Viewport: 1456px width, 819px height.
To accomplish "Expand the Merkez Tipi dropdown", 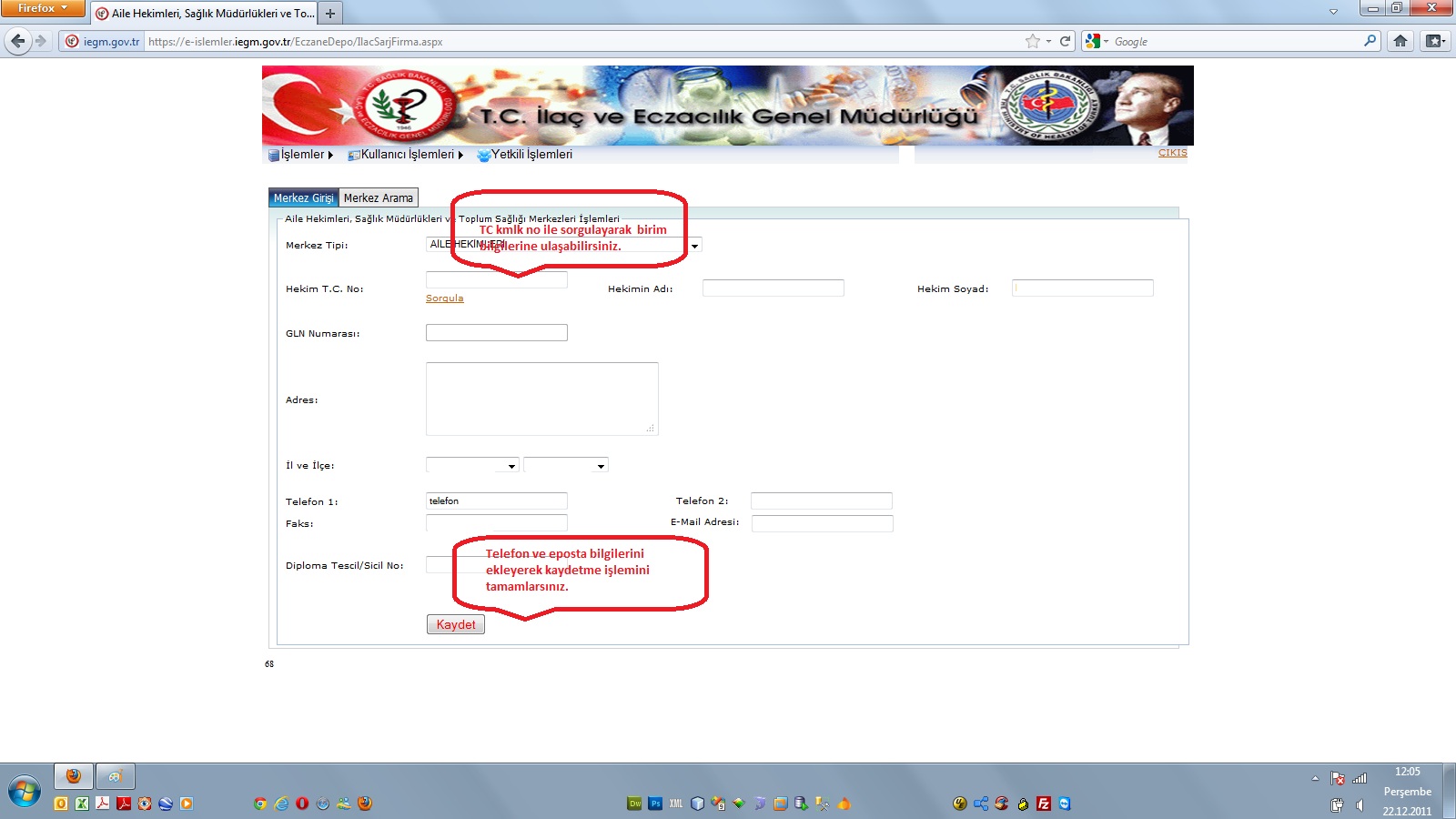I will (x=694, y=246).
